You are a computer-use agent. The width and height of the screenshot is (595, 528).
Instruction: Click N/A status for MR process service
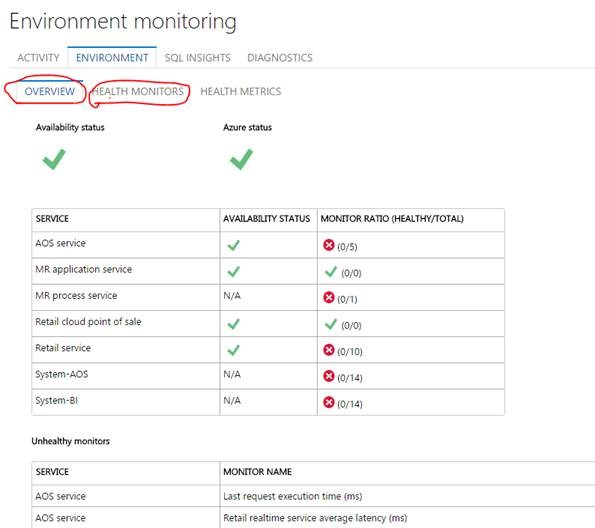[232, 296]
